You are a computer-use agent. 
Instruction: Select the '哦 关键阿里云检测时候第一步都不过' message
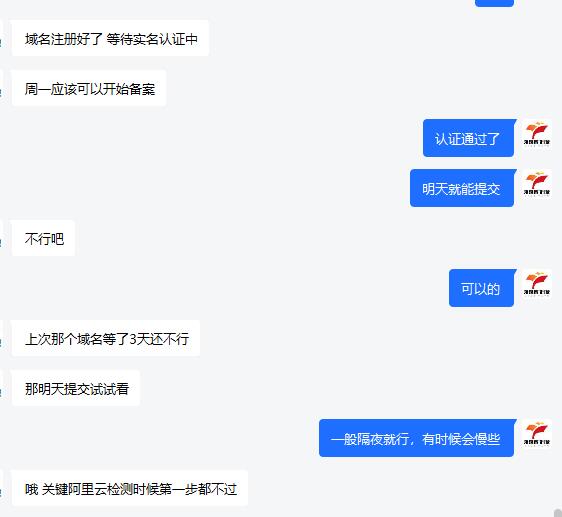(x=130, y=488)
